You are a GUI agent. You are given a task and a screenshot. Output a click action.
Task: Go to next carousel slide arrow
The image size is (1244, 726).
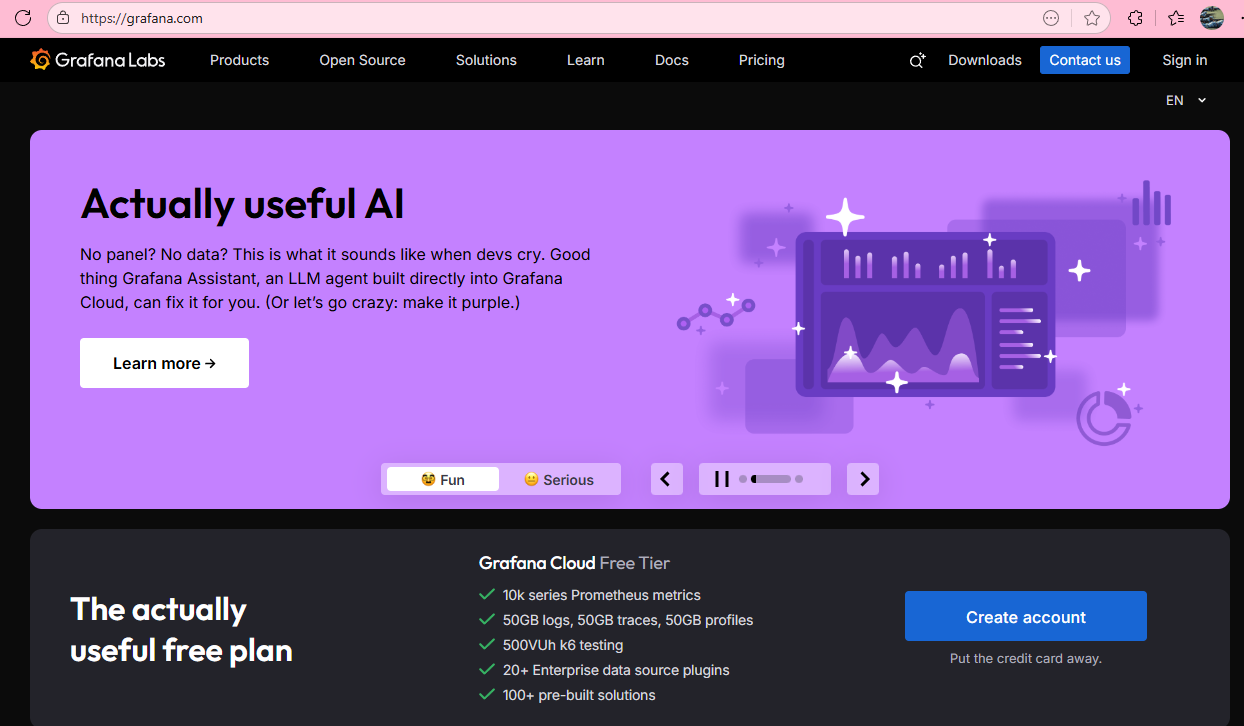coord(863,479)
